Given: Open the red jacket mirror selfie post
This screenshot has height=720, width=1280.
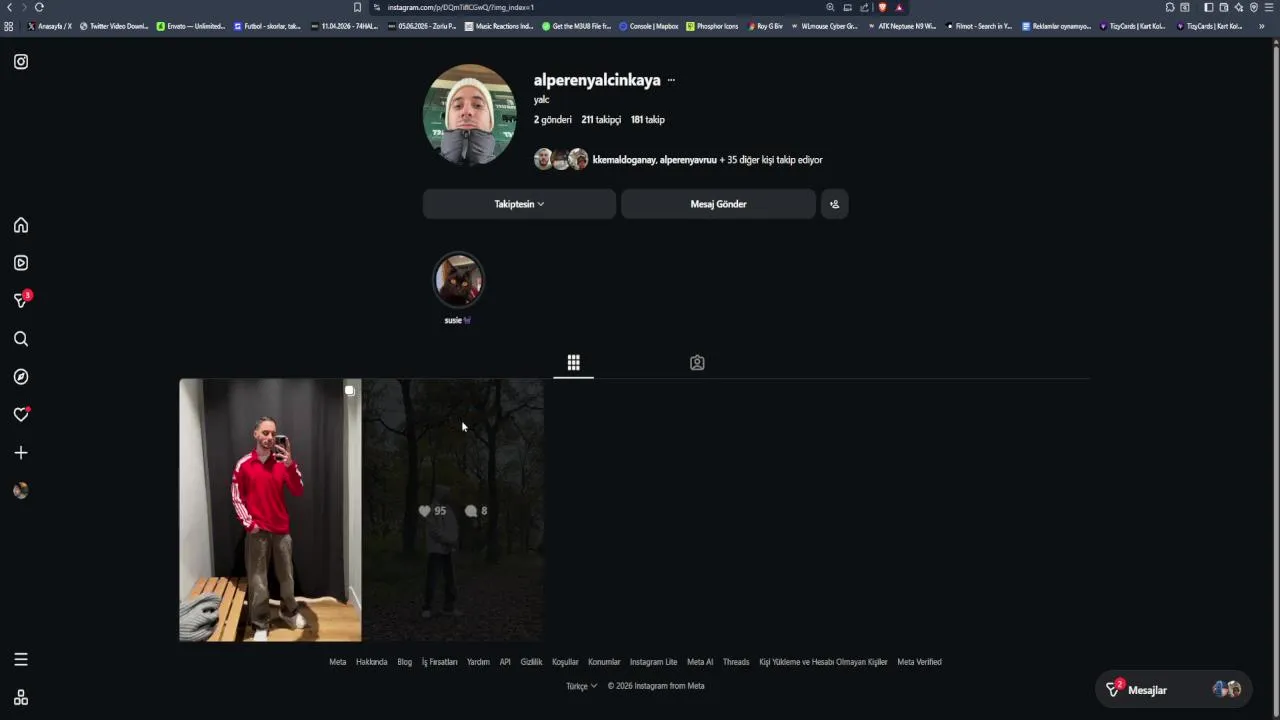Looking at the screenshot, I should click(x=270, y=510).
